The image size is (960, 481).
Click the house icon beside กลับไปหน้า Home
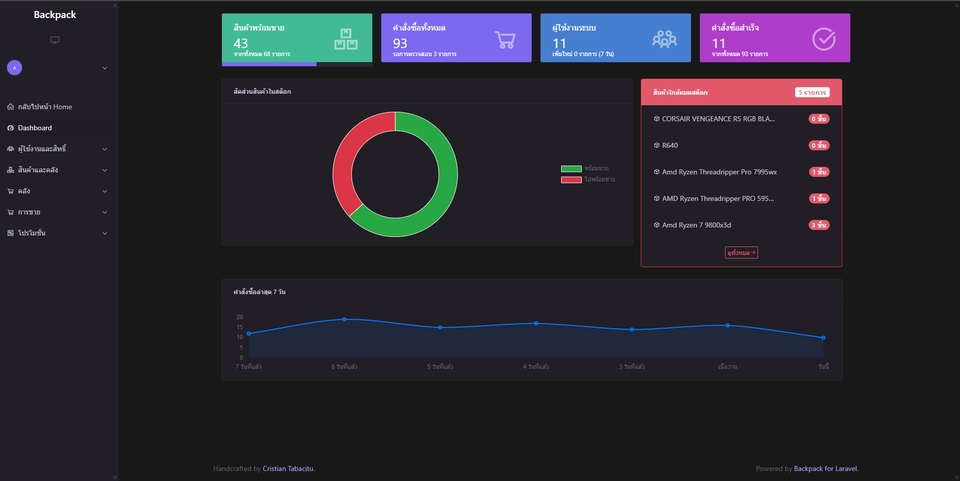(x=10, y=107)
